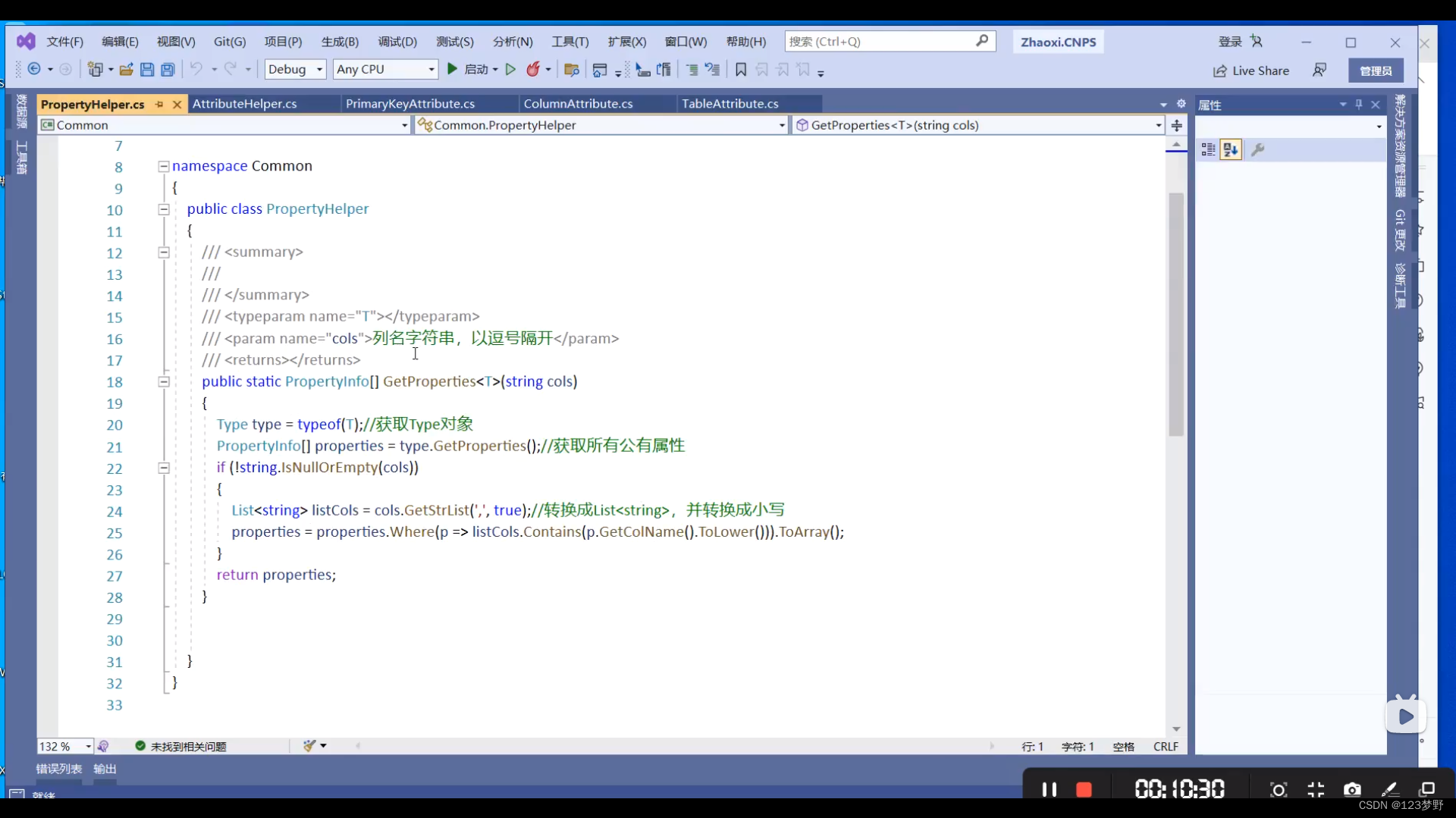This screenshot has width=1456, height=818.
Task: Close the PropertyHelper.cs tab
Action: point(177,105)
